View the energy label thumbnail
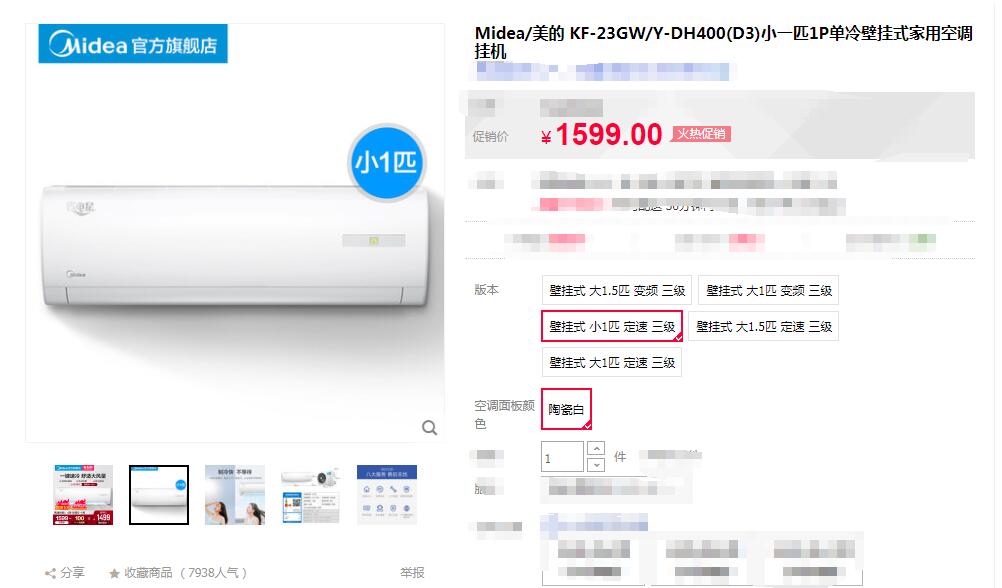 tap(311, 495)
